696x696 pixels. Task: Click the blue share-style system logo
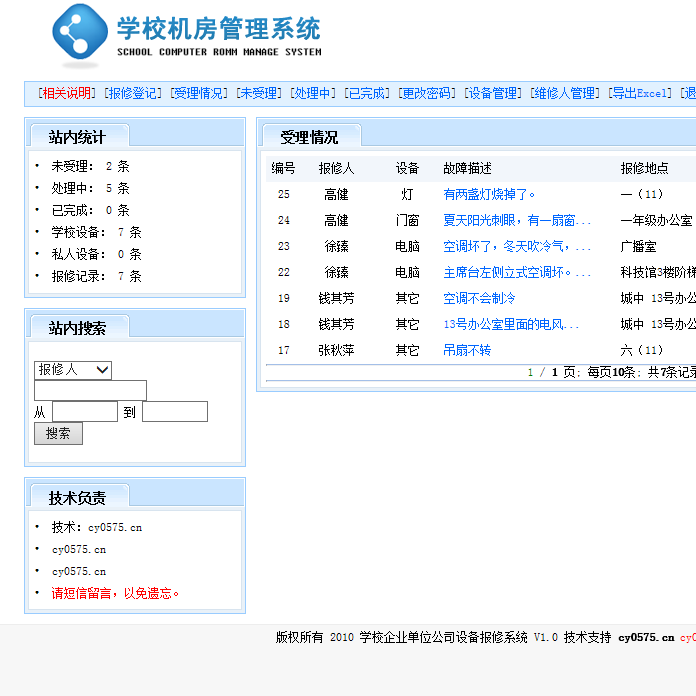80,32
